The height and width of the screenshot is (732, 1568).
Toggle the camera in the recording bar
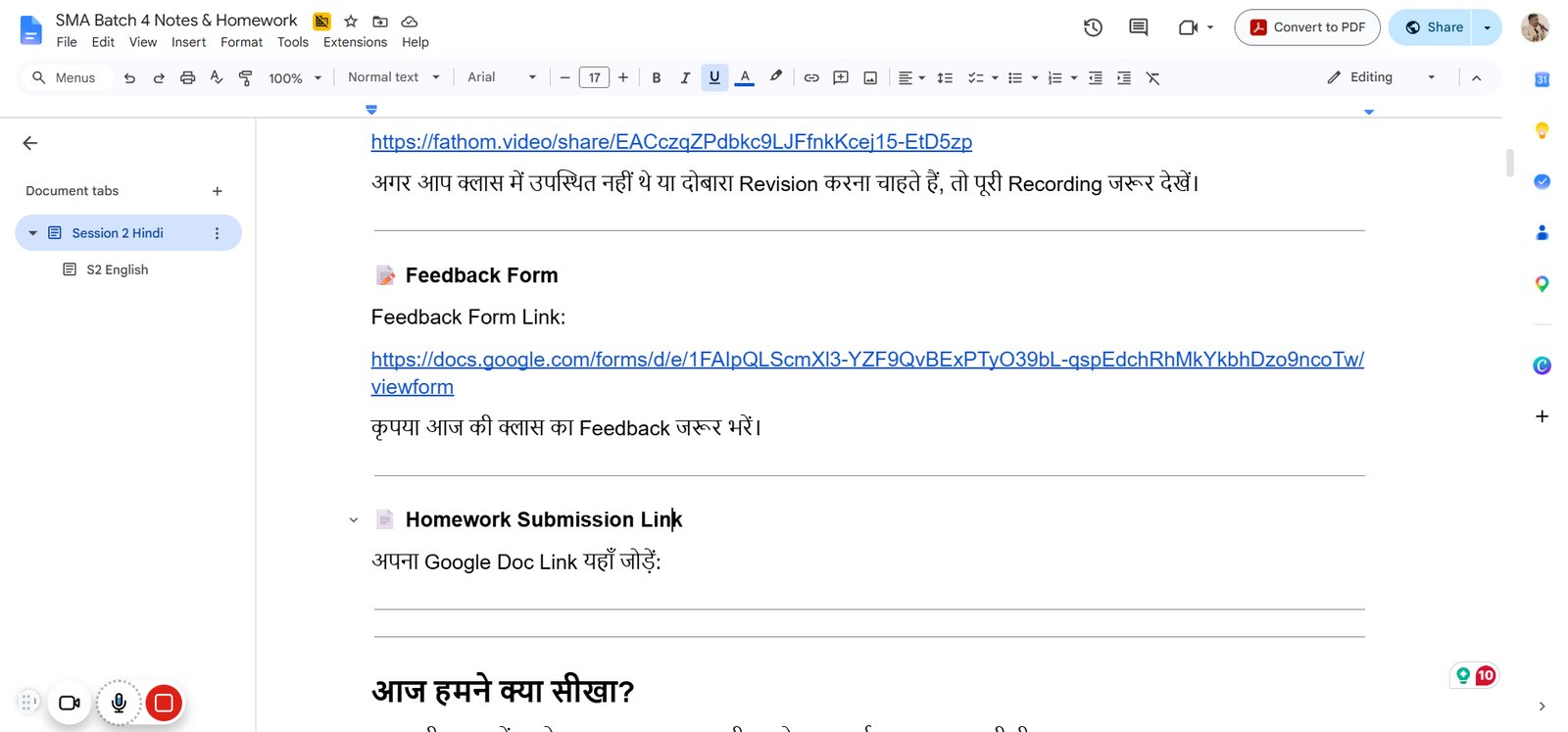point(70,703)
